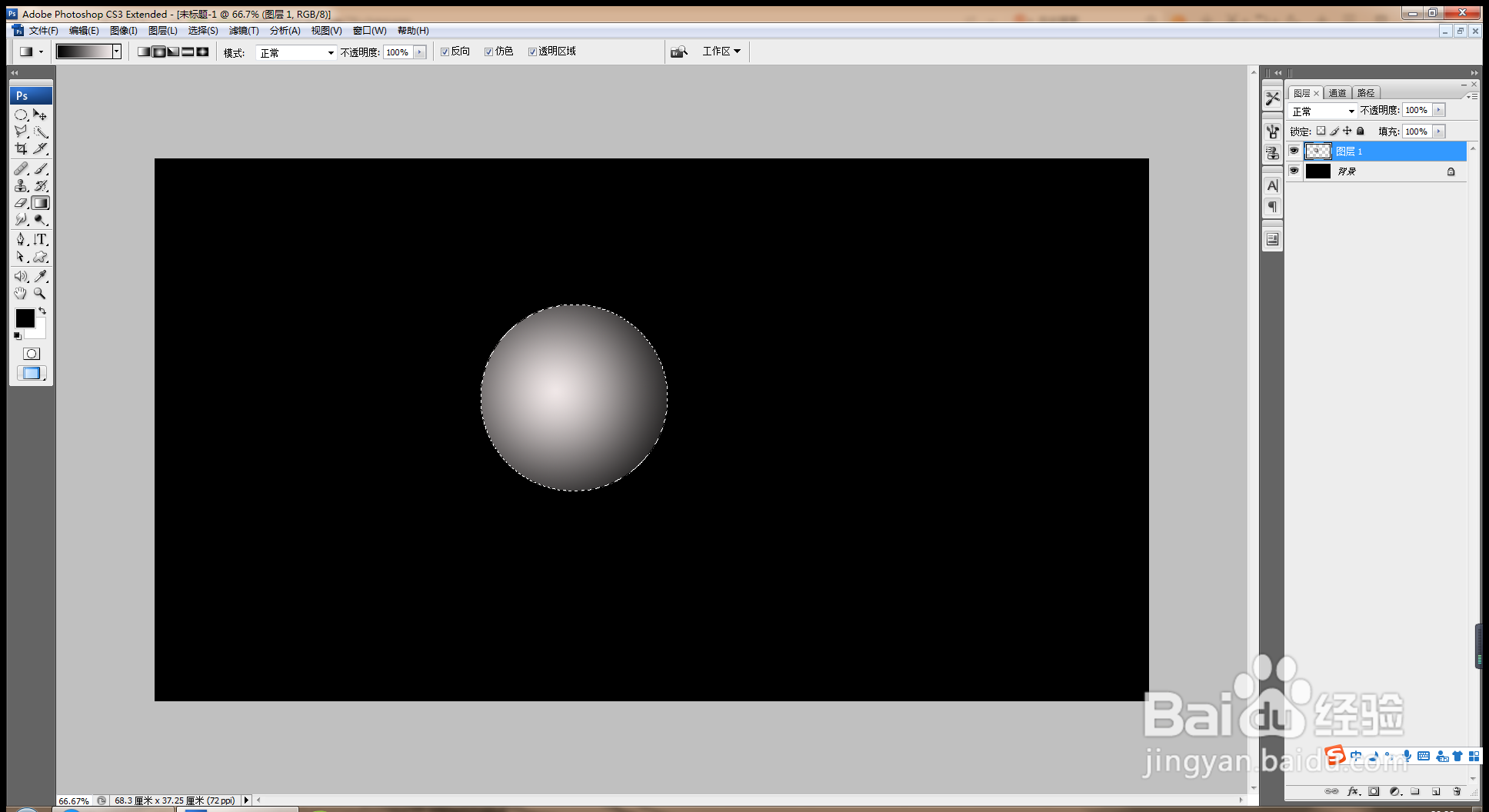Expand the gradient picker arrow
Screen dimensions: 1489x812
coord(117,52)
